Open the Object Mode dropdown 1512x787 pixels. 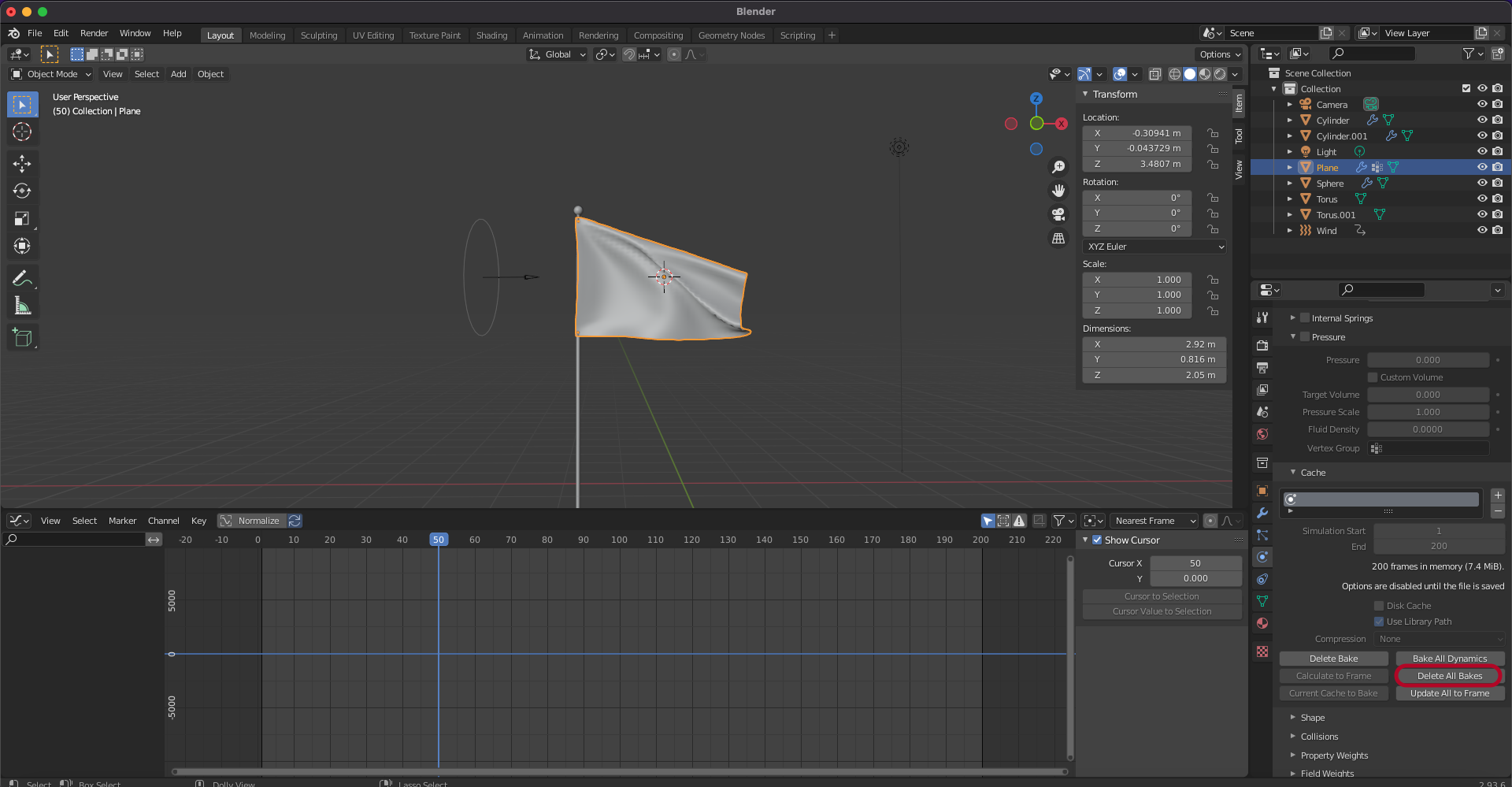coord(51,74)
